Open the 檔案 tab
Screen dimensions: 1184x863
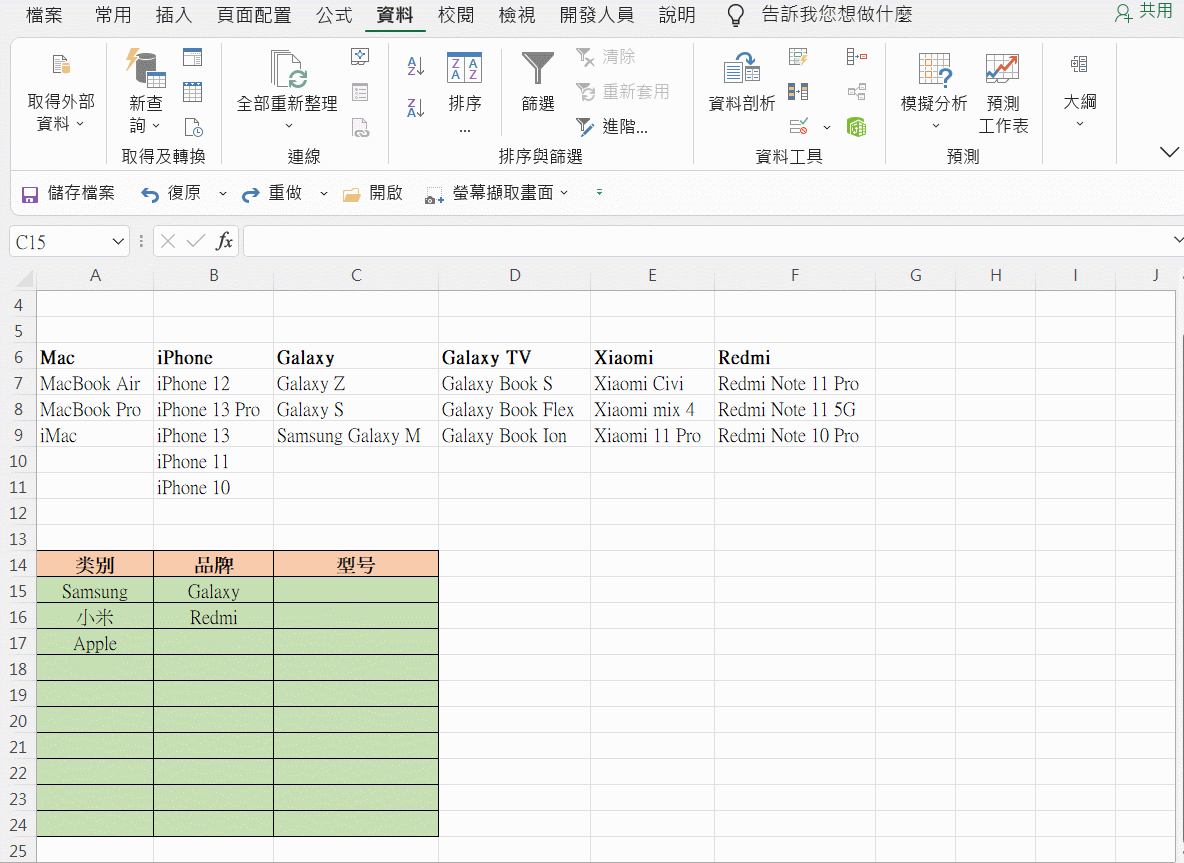(44, 15)
